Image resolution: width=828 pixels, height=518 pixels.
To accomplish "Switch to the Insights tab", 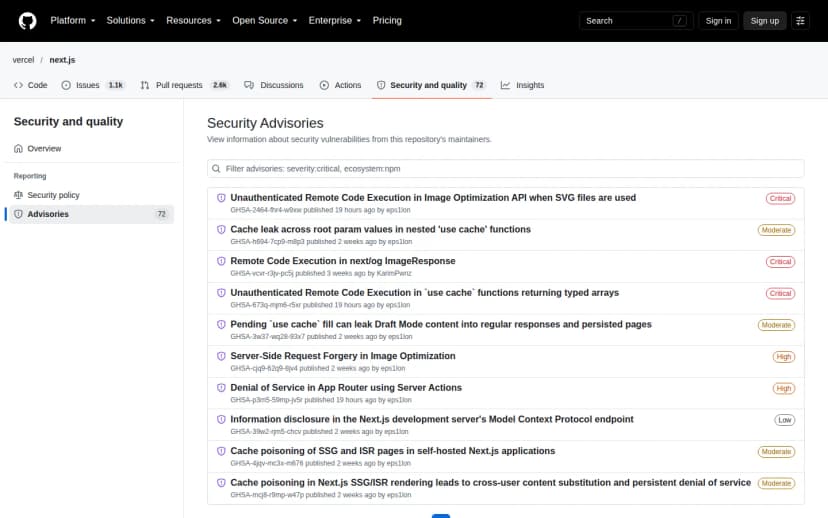I will 522,85.
